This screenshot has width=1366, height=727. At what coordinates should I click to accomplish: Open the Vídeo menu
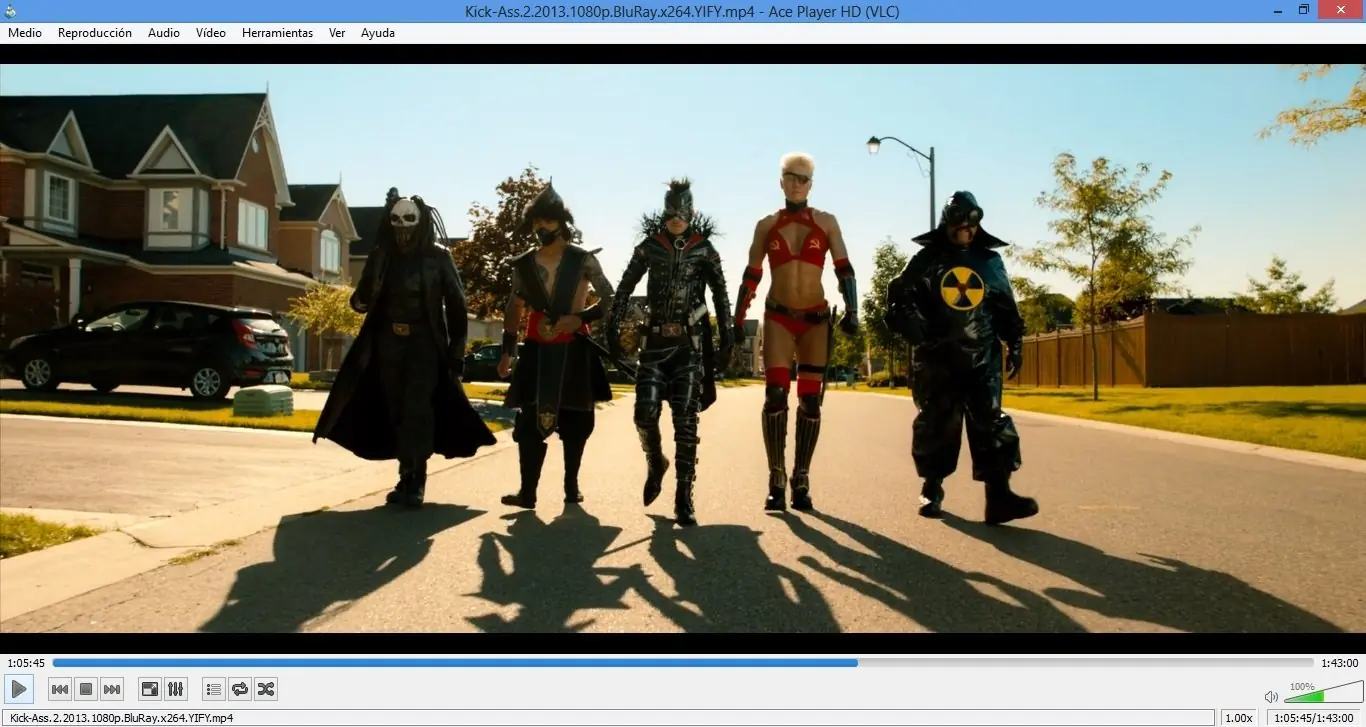[x=211, y=33]
